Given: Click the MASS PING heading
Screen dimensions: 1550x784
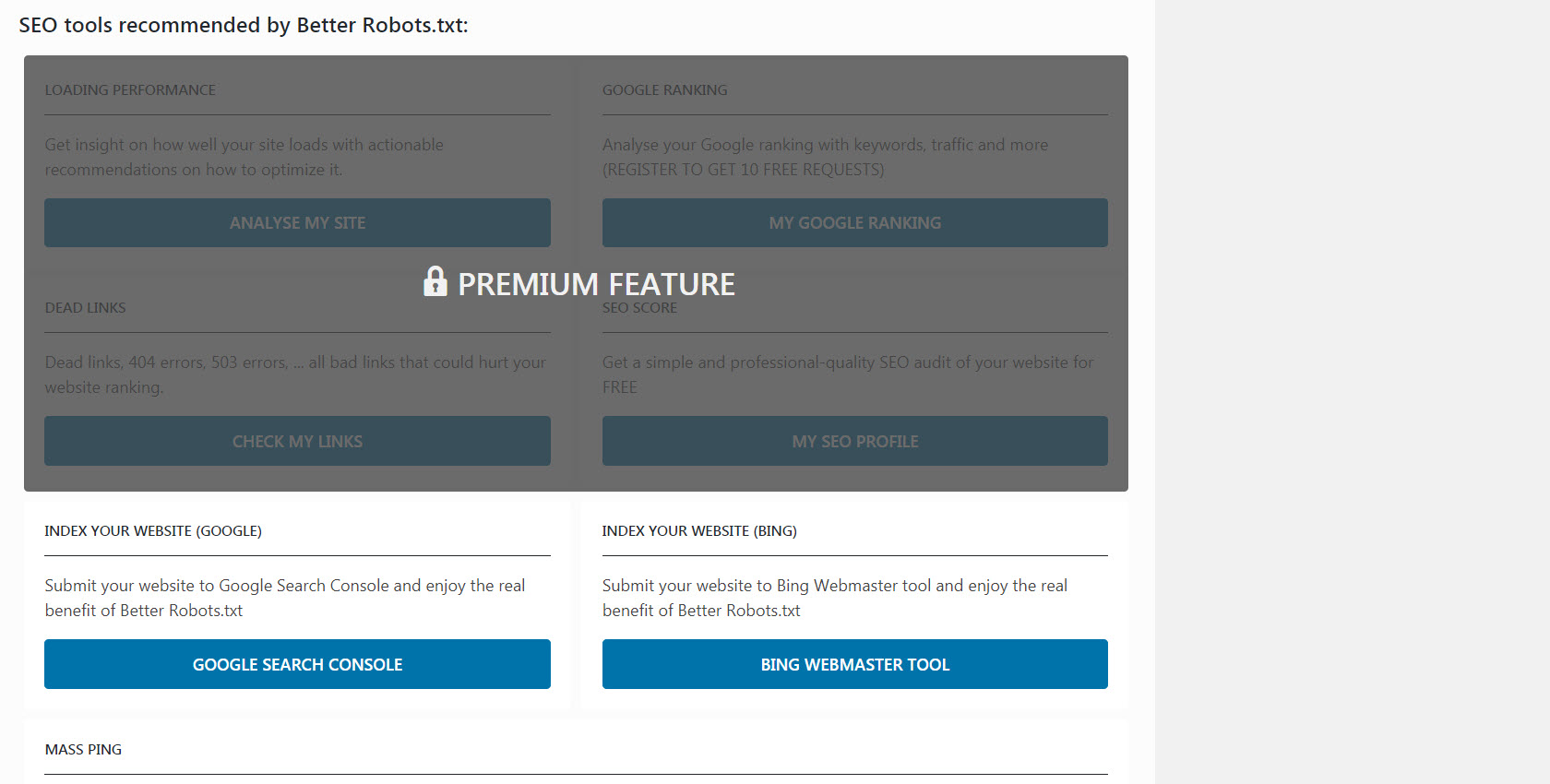Looking at the screenshot, I should 83,750.
